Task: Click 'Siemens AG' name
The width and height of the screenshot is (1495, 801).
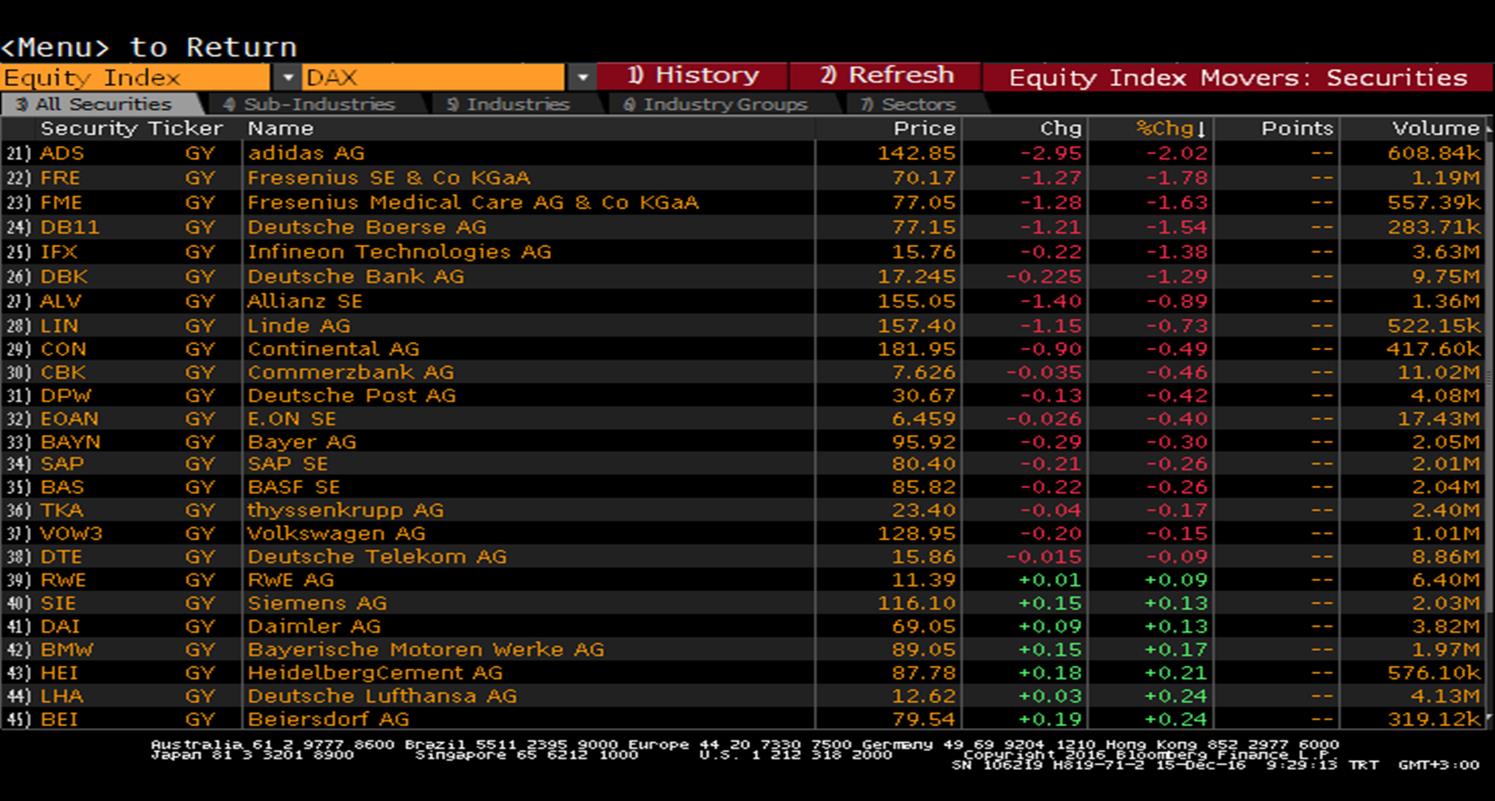Action: click(x=317, y=603)
